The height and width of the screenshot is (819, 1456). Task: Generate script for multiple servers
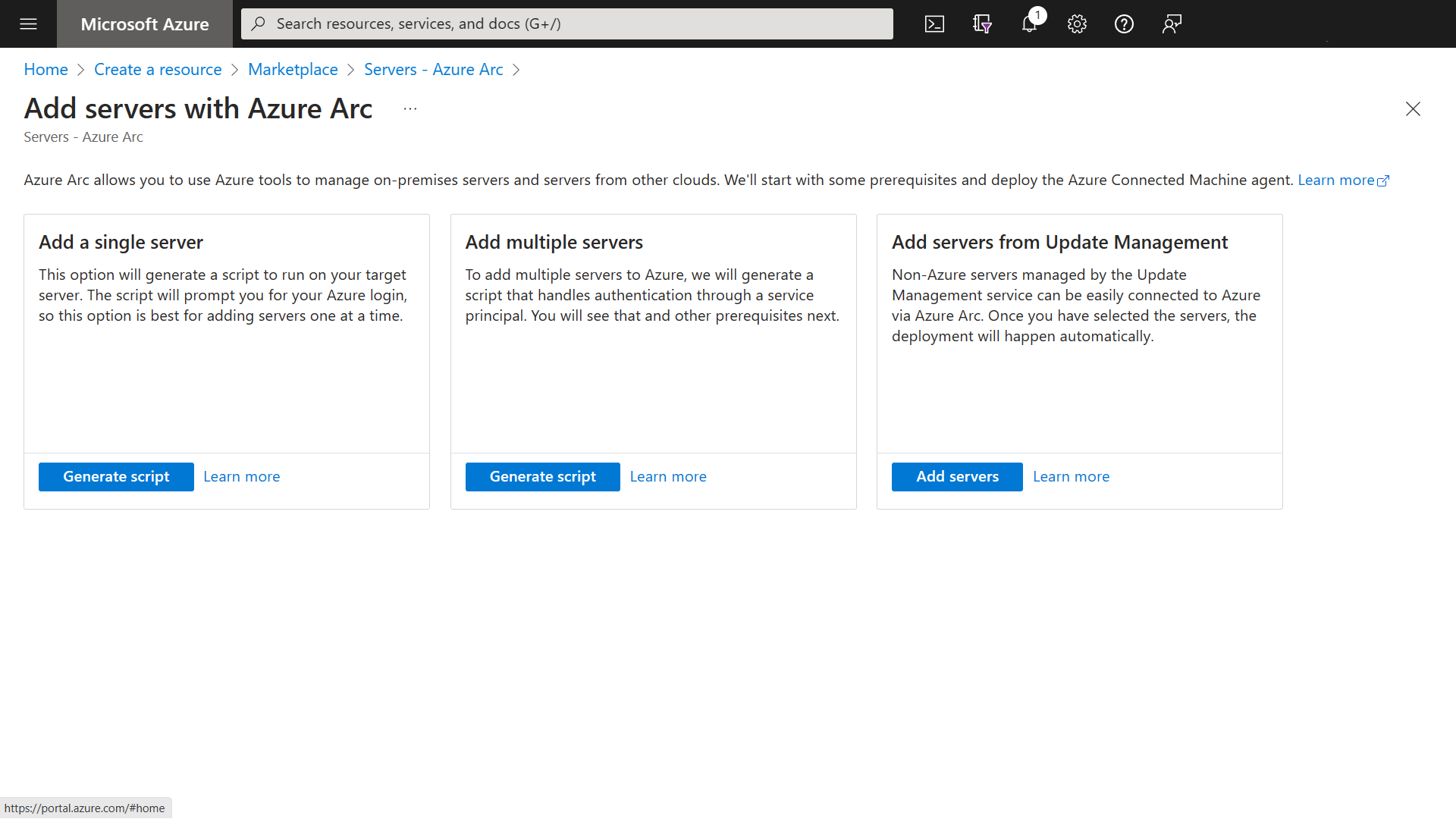point(543,477)
